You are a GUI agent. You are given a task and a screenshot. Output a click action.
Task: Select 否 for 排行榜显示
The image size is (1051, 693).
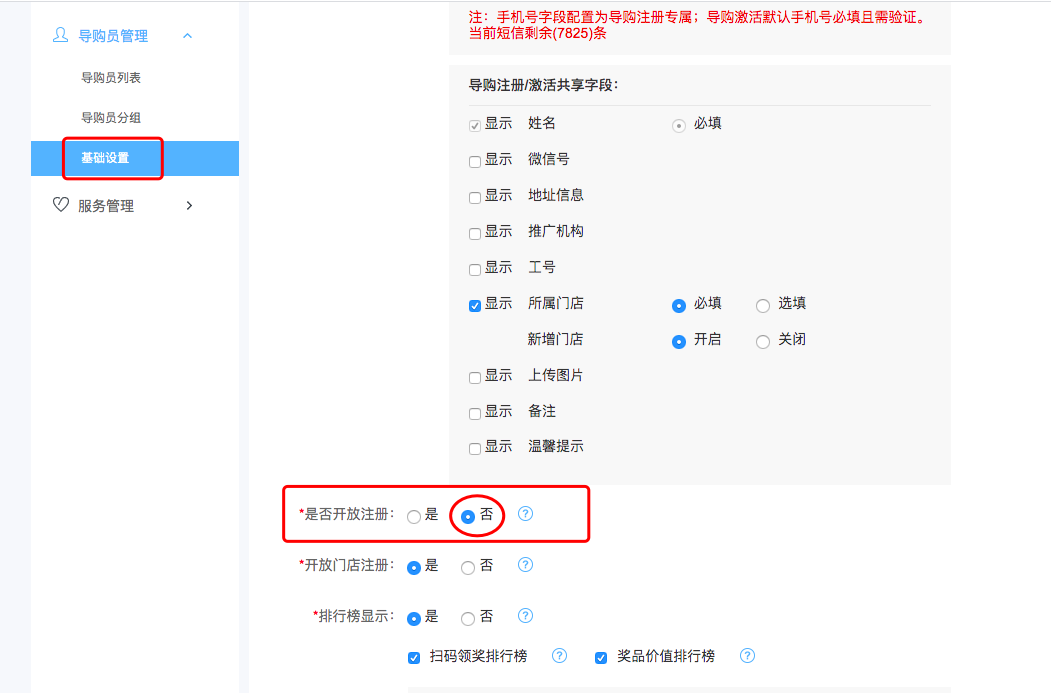(468, 619)
